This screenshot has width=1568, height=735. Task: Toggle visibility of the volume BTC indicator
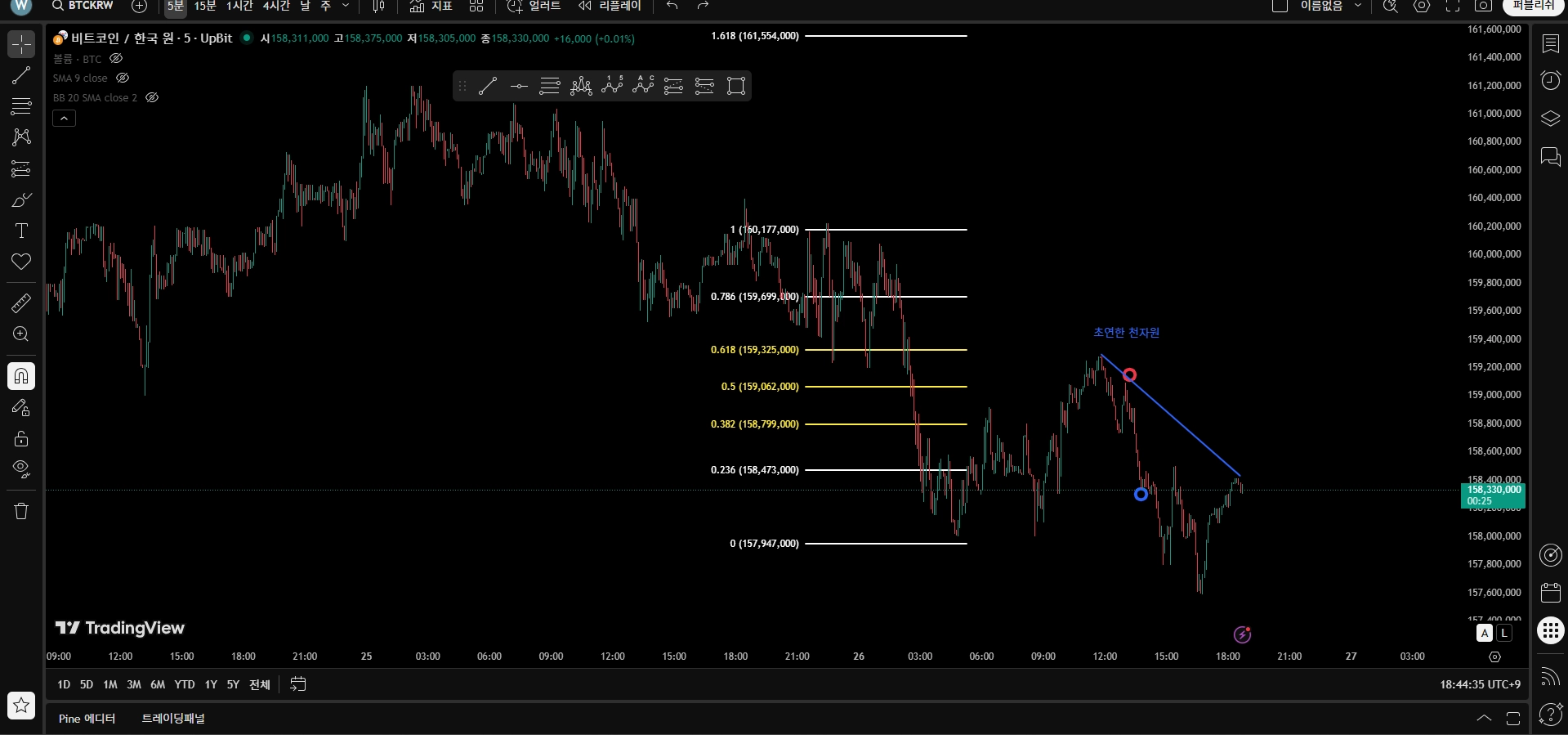click(x=116, y=59)
